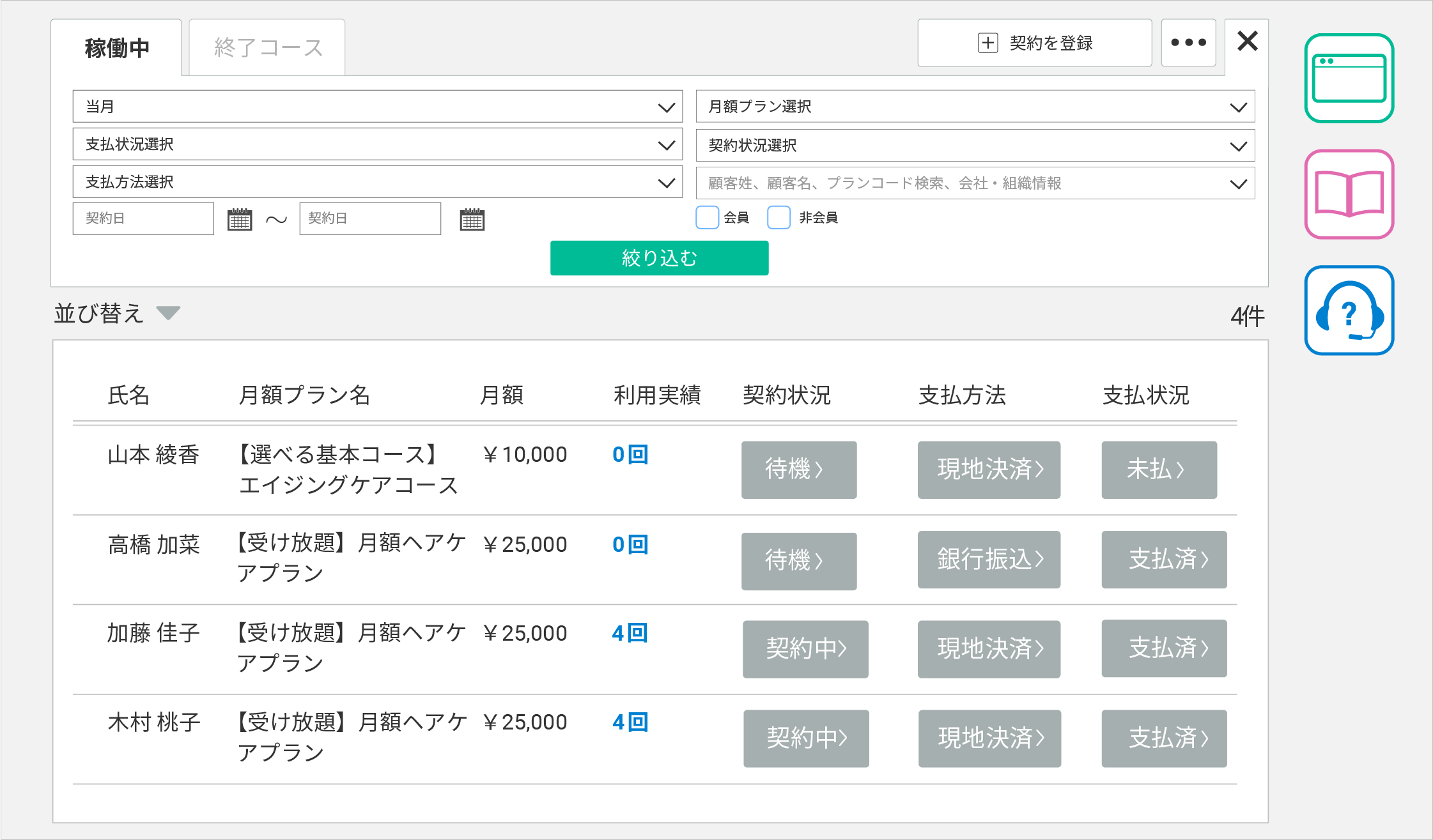This screenshot has height=840, width=1433.
Task: Open the 月額プラン選択 dropdown
Action: pyautogui.click(x=975, y=107)
